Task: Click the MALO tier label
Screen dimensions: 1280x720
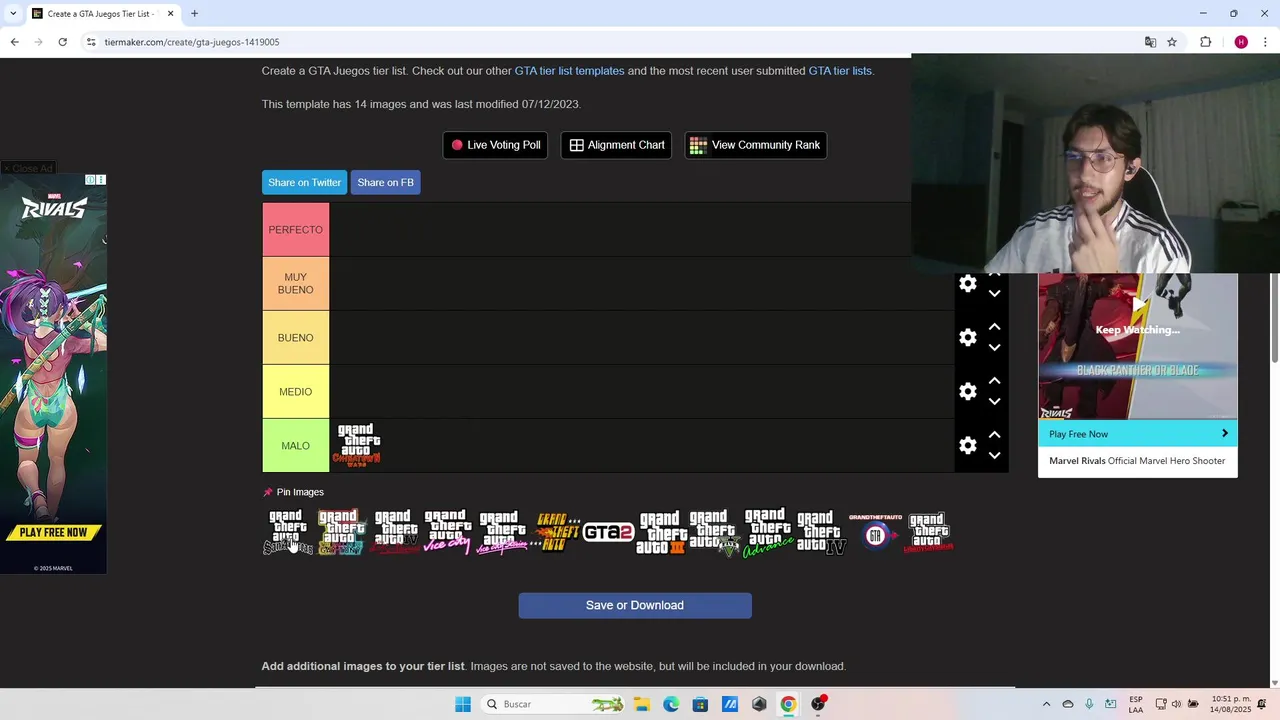Action: click(x=295, y=446)
